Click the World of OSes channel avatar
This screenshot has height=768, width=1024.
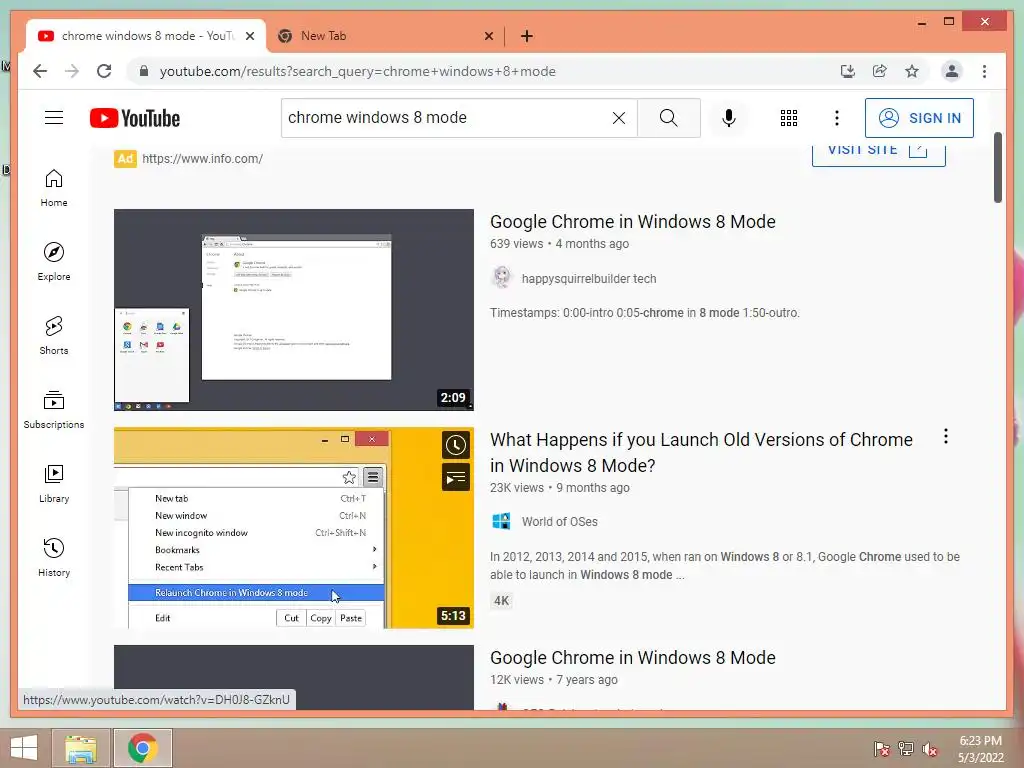tap(502, 521)
